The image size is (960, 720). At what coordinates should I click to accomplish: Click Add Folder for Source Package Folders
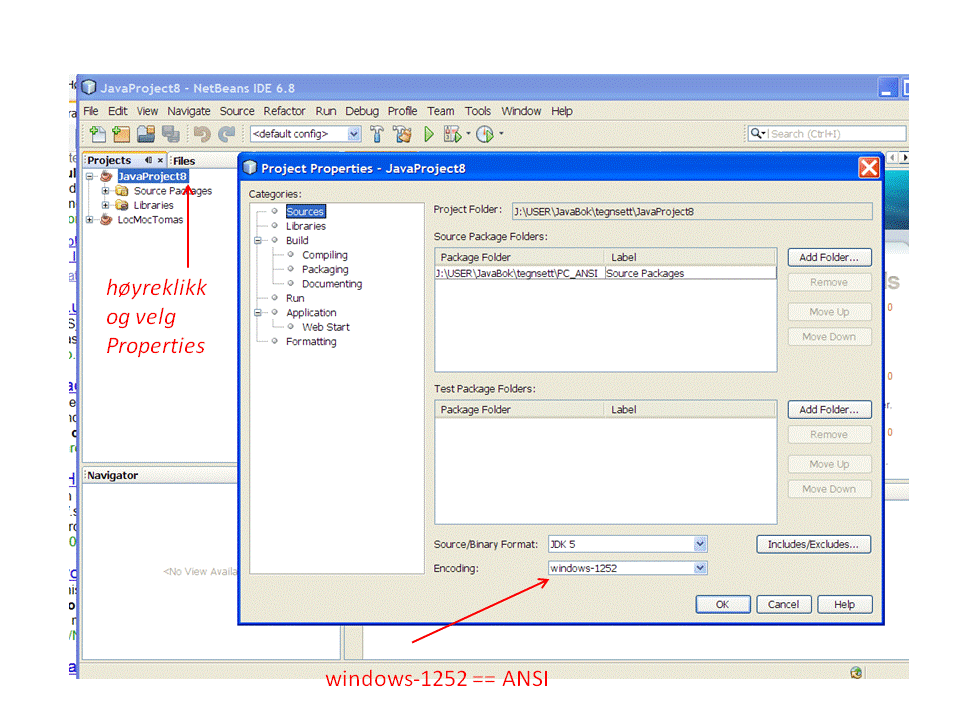829,257
